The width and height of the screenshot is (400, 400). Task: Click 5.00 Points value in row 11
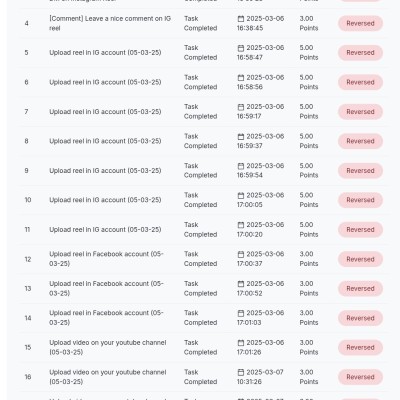309,229
